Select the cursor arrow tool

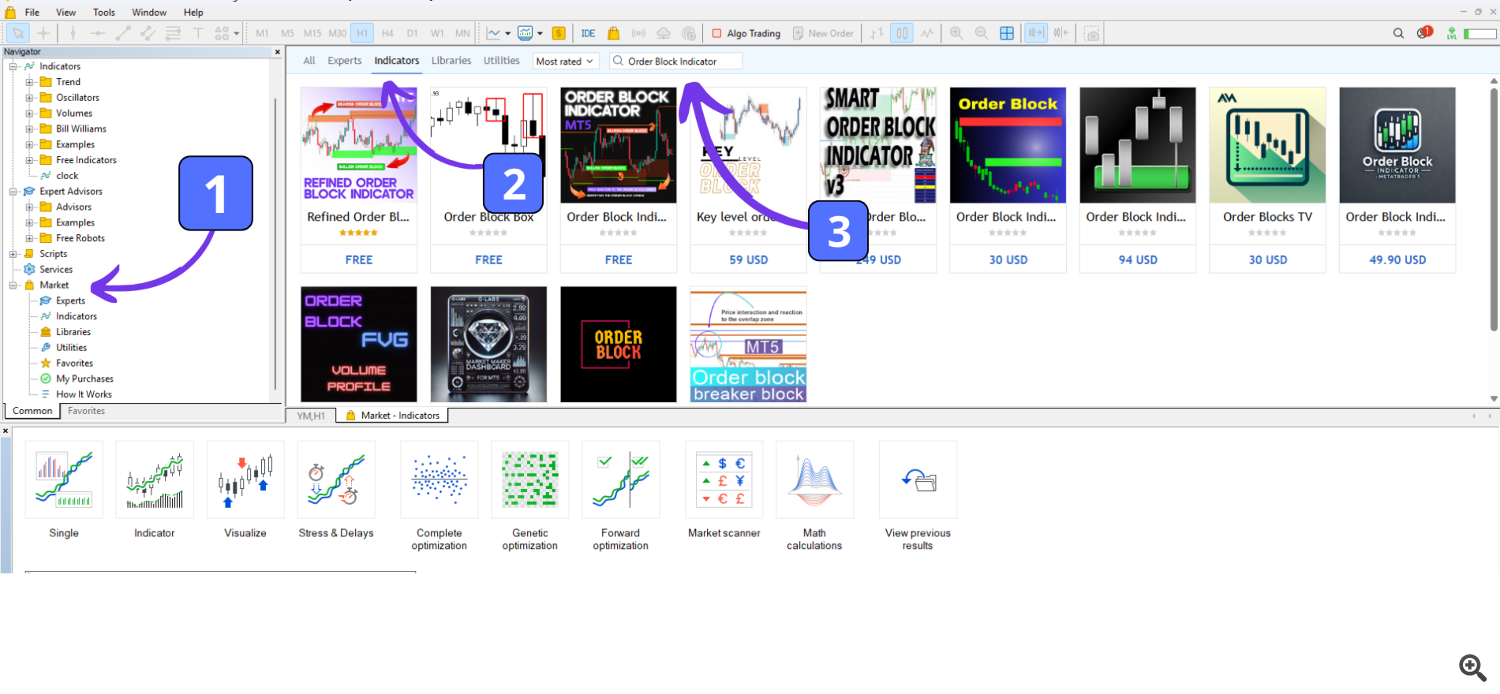(x=17, y=33)
